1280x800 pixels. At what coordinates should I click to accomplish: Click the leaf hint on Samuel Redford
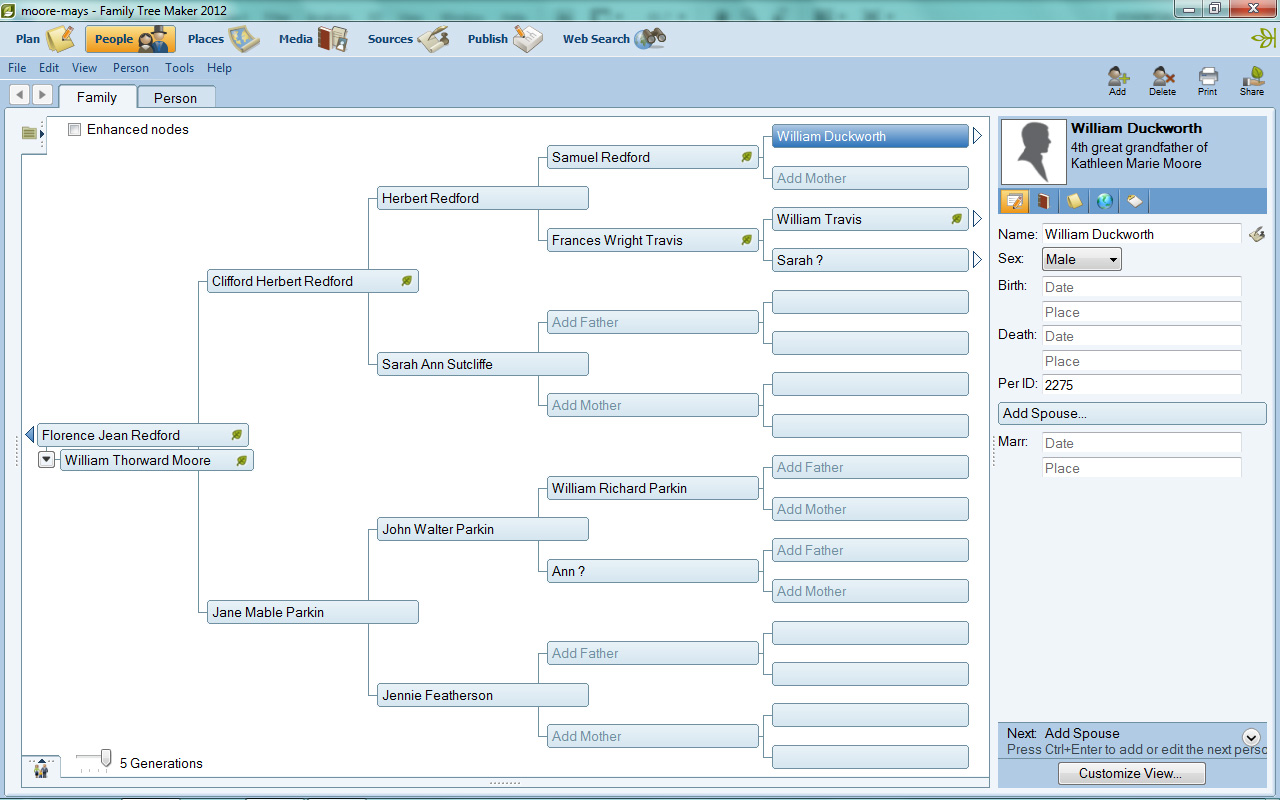point(746,157)
